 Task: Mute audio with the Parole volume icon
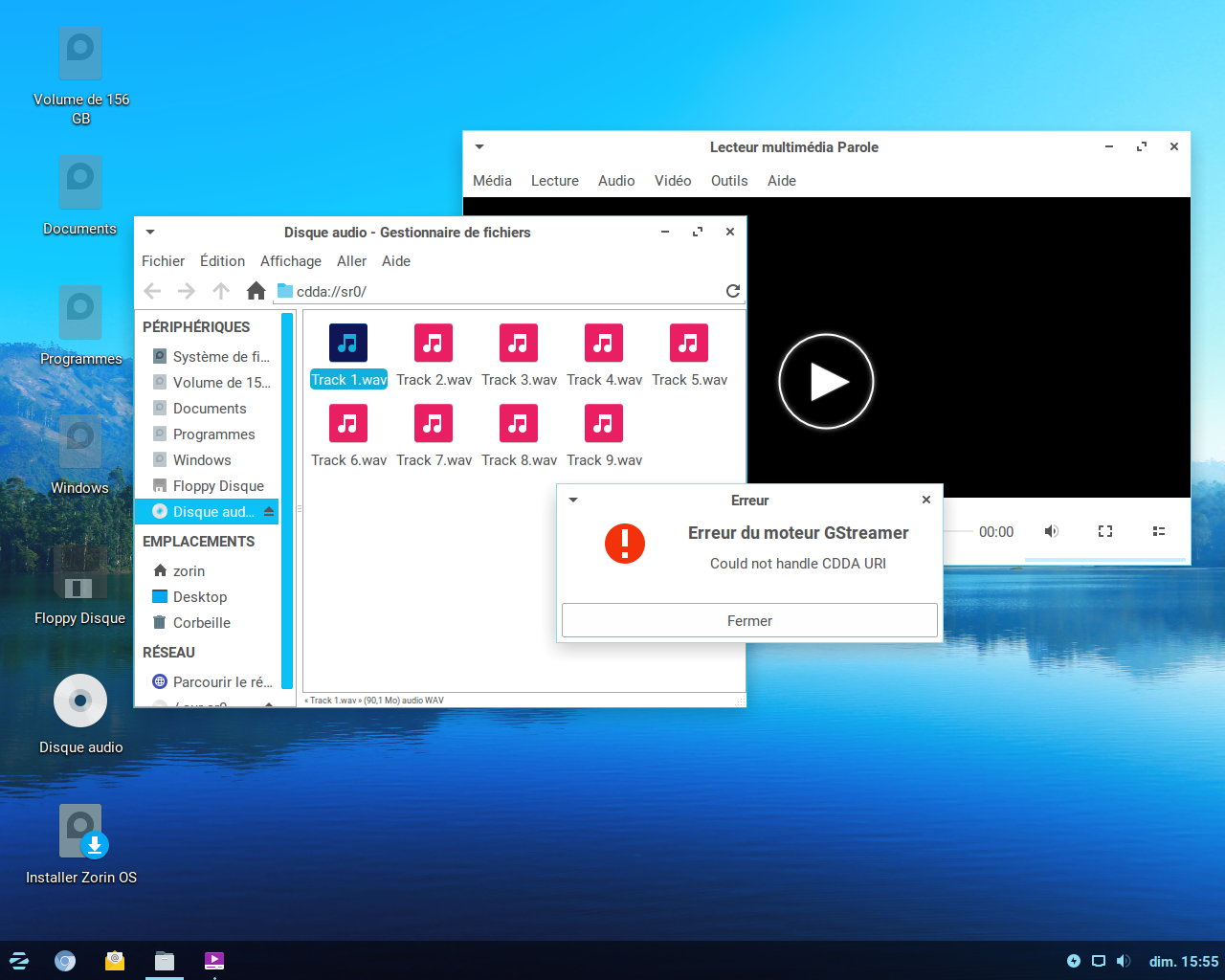[x=1051, y=531]
